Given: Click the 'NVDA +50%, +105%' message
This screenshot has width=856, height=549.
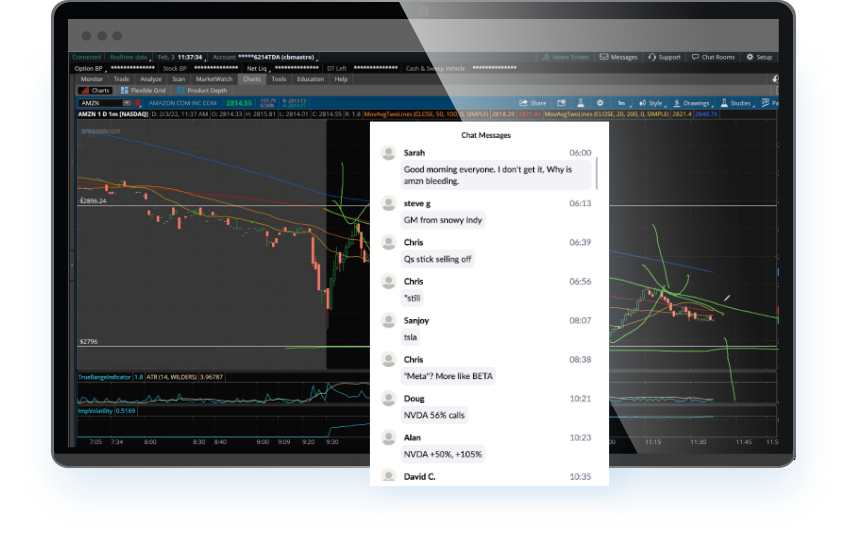Looking at the screenshot, I should (x=443, y=454).
